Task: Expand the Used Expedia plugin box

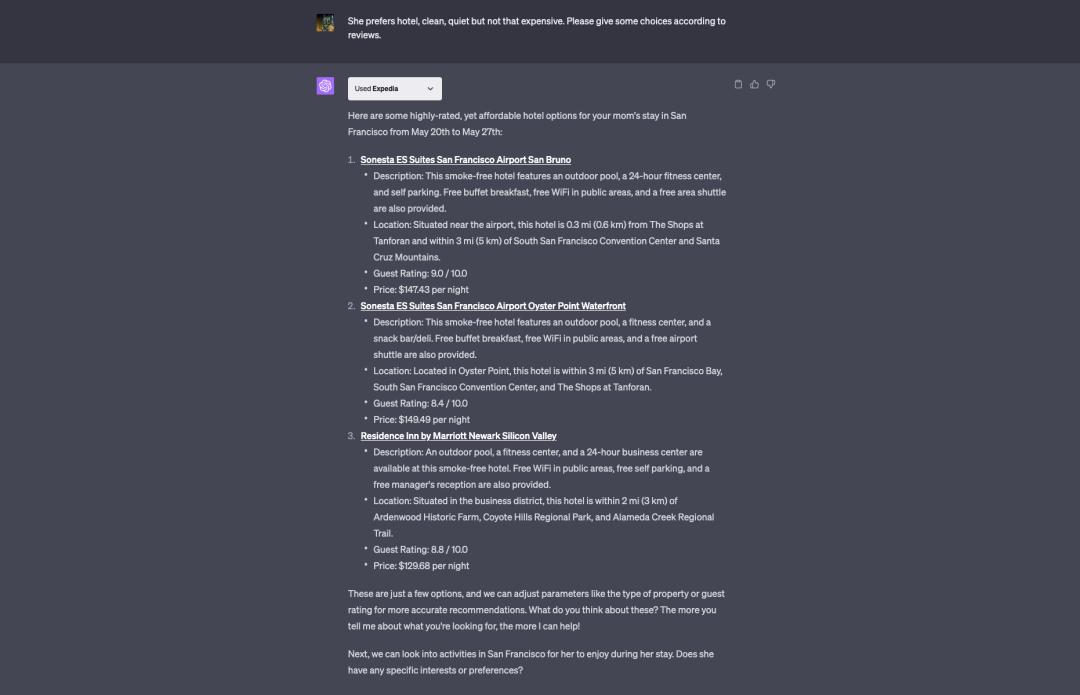Action: click(395, 88)
